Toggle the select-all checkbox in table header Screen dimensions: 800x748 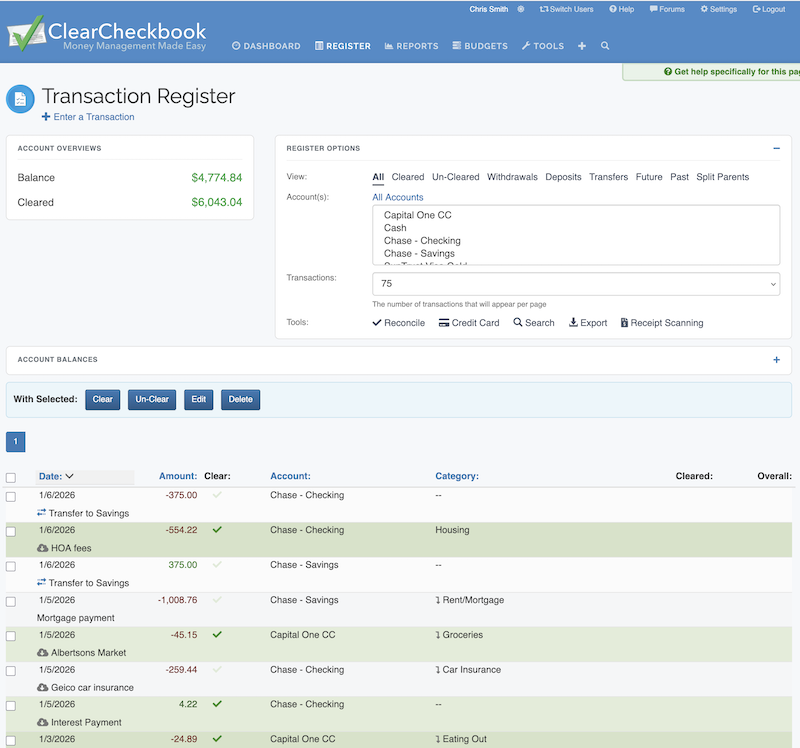pos(11,478)
